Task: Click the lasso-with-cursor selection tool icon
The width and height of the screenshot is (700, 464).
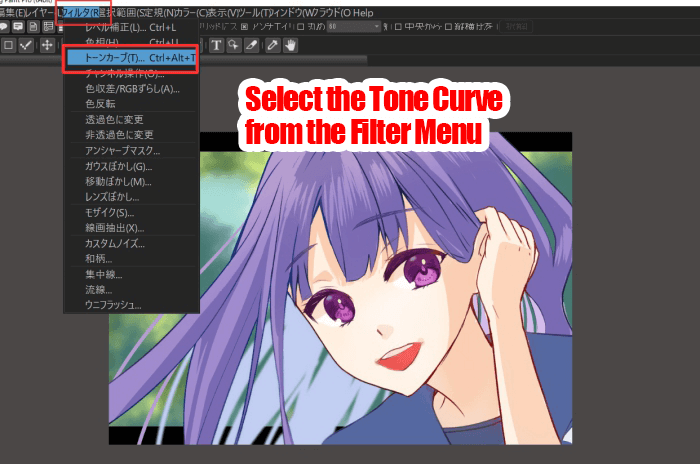Action: (x=233, y=45)
